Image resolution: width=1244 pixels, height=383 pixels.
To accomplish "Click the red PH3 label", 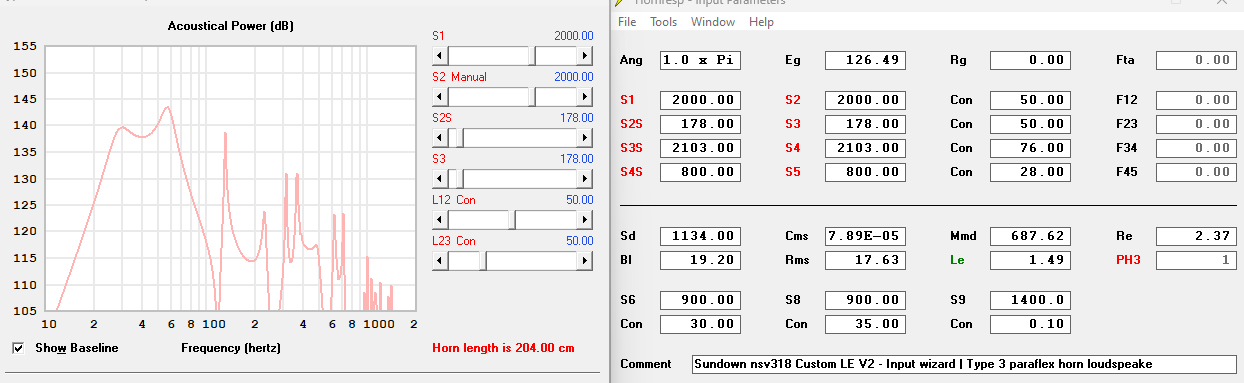I will [x=1128, y=260].
